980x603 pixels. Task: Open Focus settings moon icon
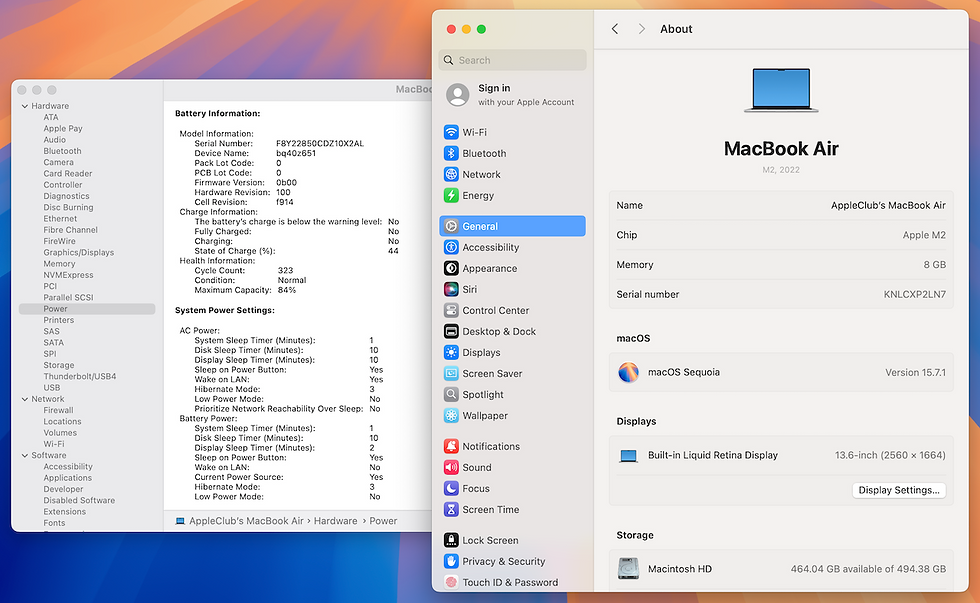[x=451, y=489]
